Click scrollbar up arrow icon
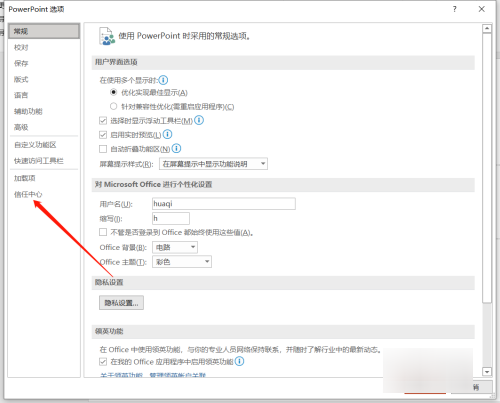This screenshot has height=403, width=500. [x=487, y=29]
